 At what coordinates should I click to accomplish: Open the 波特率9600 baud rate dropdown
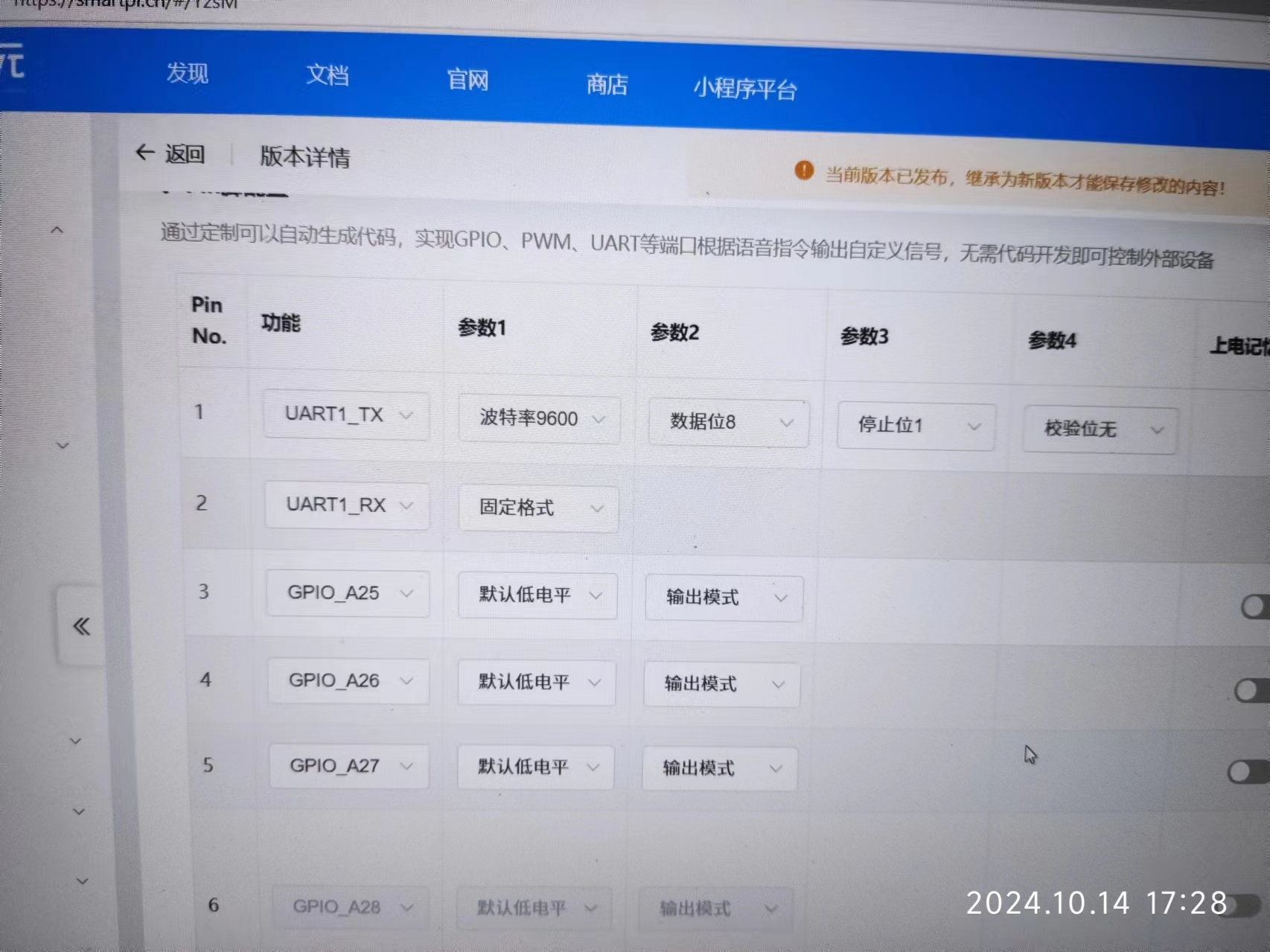point(539,419)
